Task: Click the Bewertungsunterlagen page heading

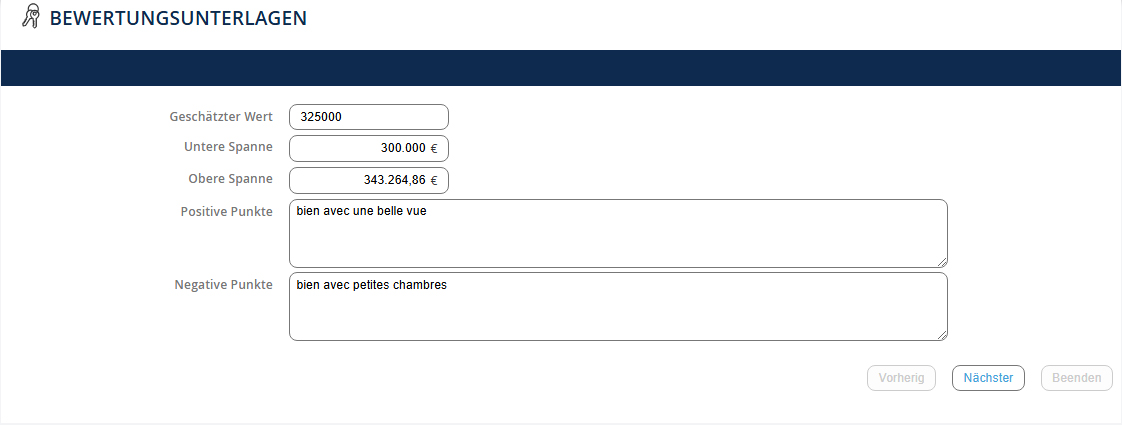Action: pyautogui.click(x=178, y=18)
